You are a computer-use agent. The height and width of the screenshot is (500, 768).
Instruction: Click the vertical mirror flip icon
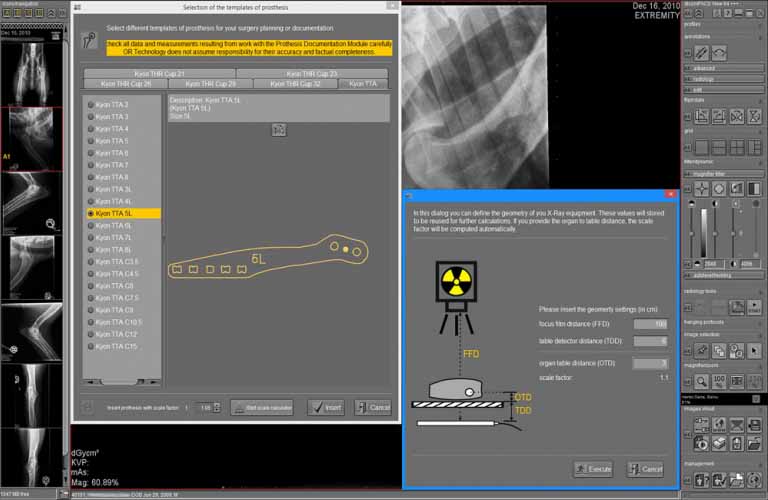(754, 116)
